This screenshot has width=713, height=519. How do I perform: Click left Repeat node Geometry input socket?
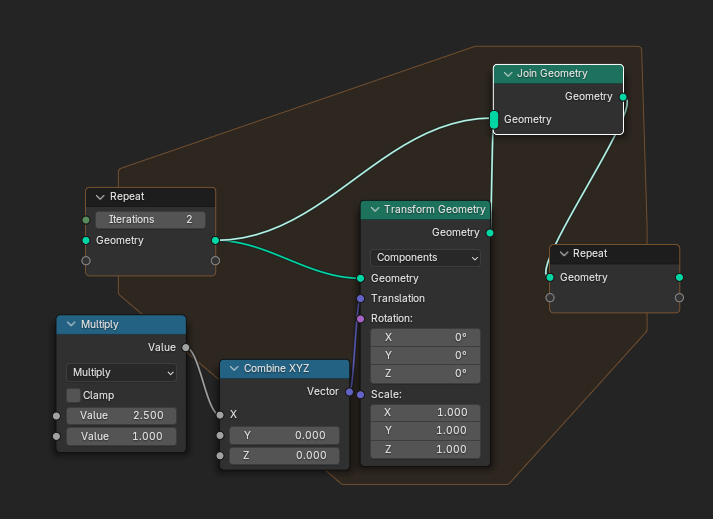(86, 240)
